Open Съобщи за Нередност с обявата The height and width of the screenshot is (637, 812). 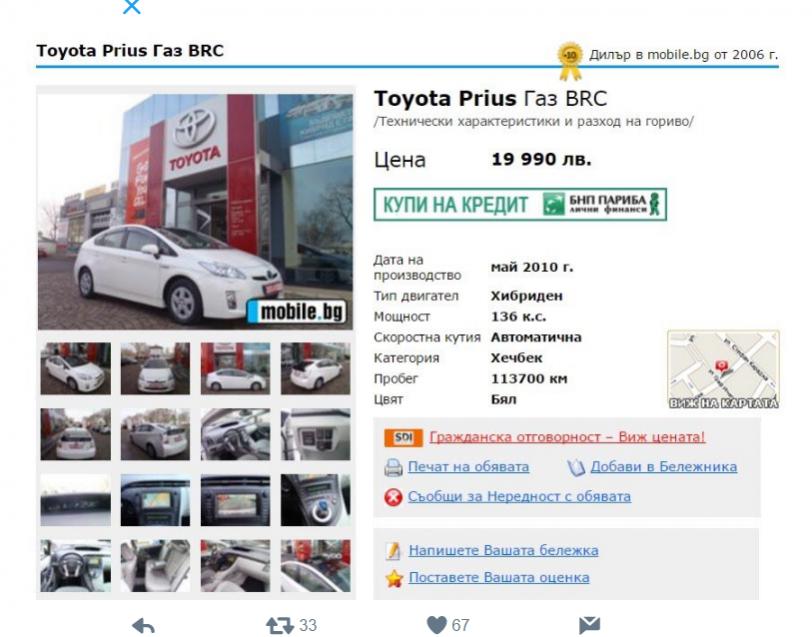pos(519,497)
